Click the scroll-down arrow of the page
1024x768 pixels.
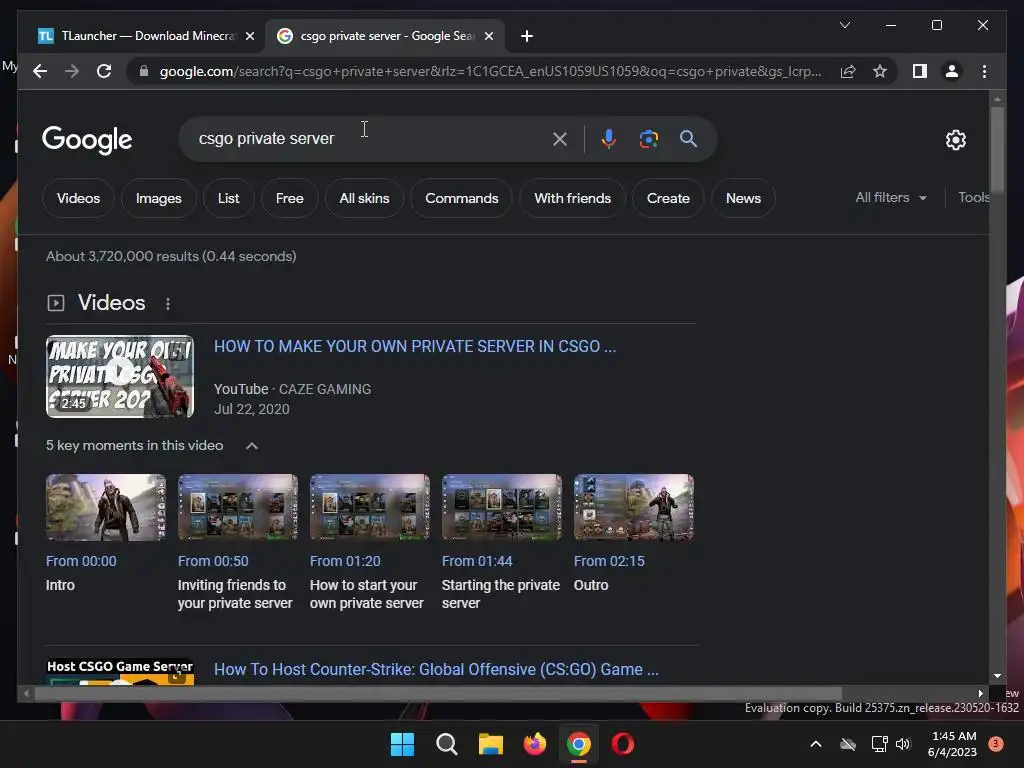pyautogui.click(x=997, y=676)
